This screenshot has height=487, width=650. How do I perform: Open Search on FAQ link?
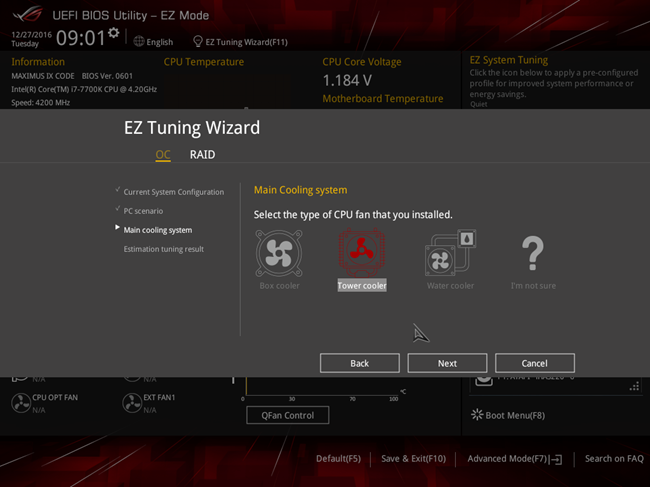point(614,458)
